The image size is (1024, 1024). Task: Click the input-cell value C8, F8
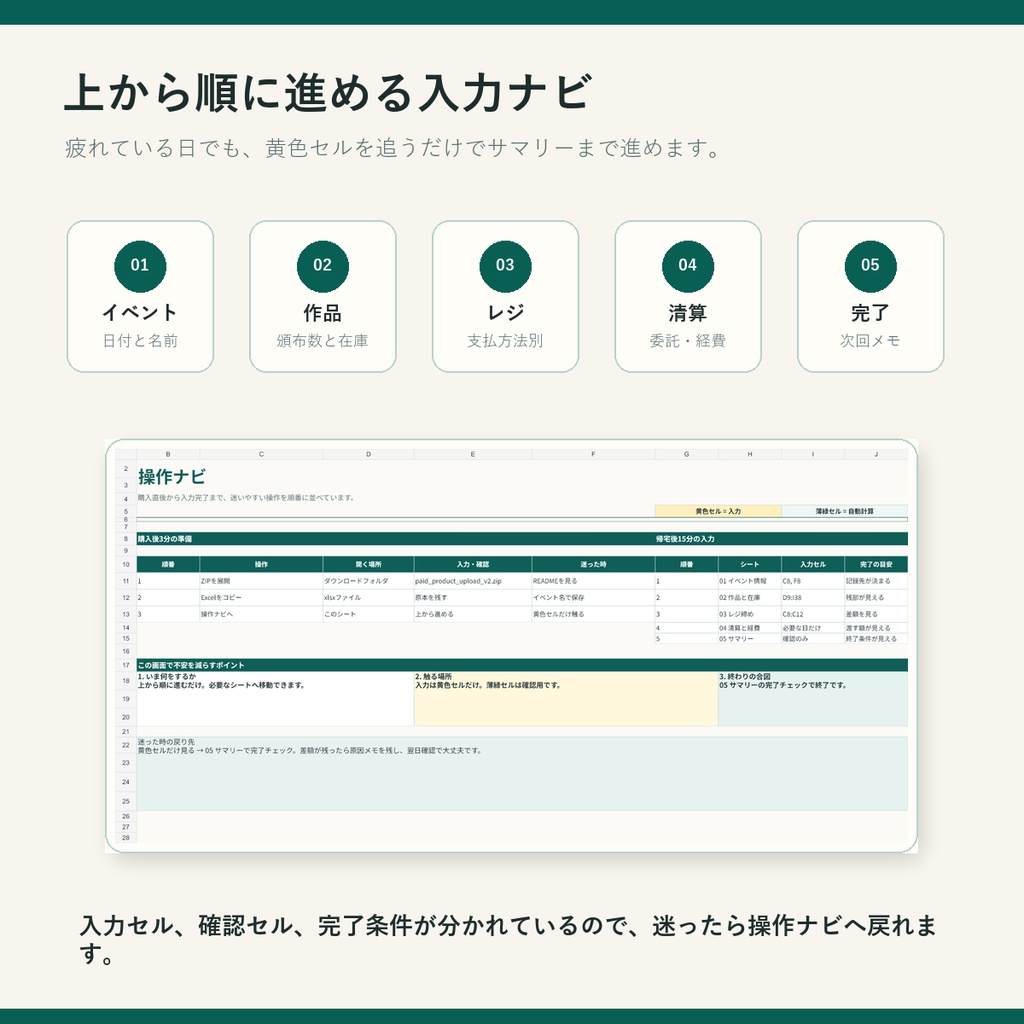pyautogui.click(x=812, y=581)
